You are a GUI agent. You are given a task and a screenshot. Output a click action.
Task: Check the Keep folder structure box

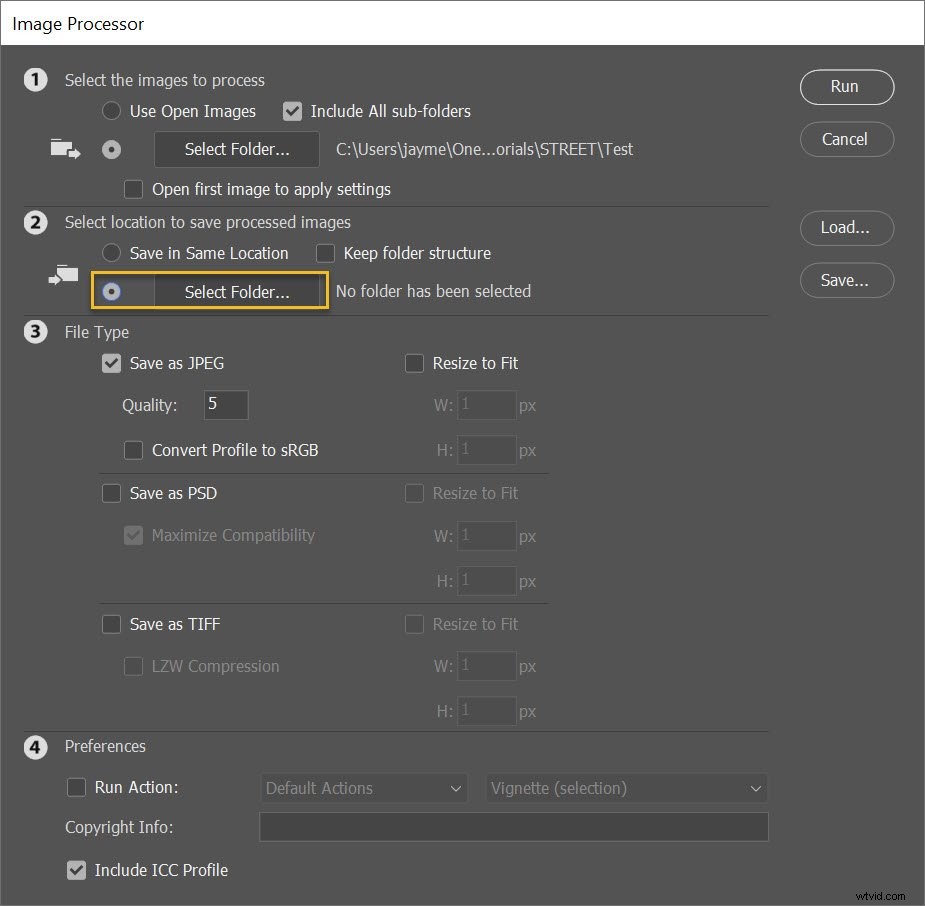tap(324, 253)
